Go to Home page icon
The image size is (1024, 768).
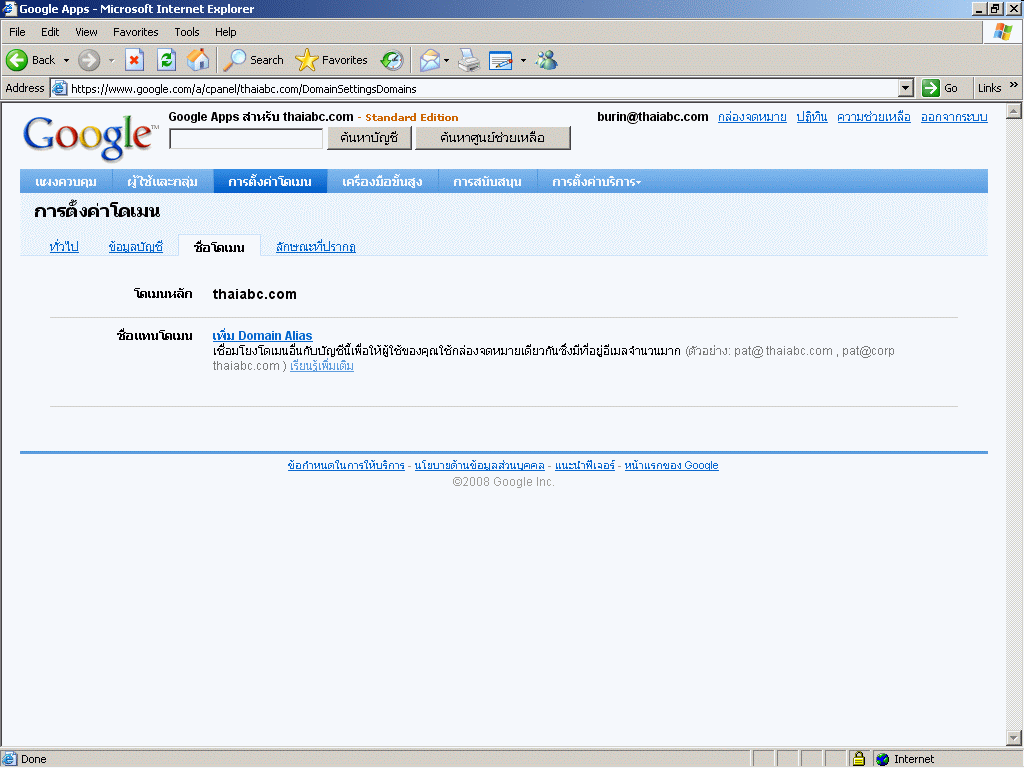198,60
